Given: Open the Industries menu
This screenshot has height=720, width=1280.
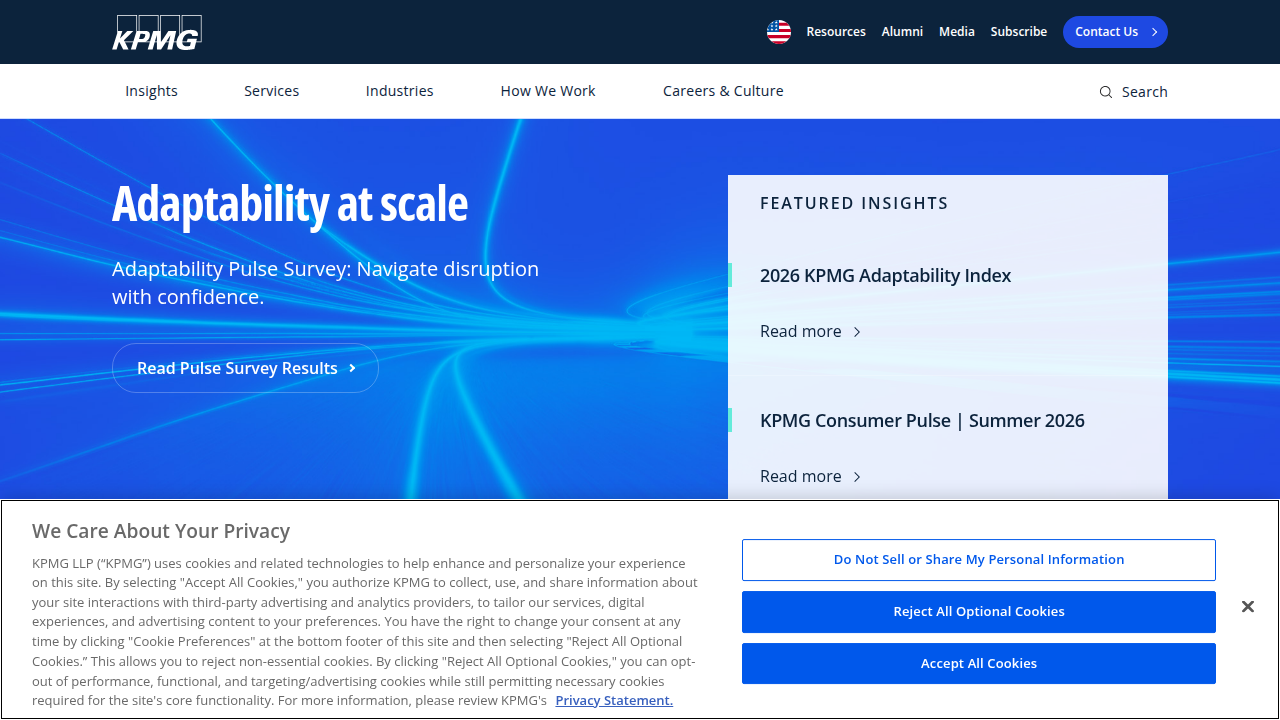Looking at the screenshot, I should [x=400, y=91].
